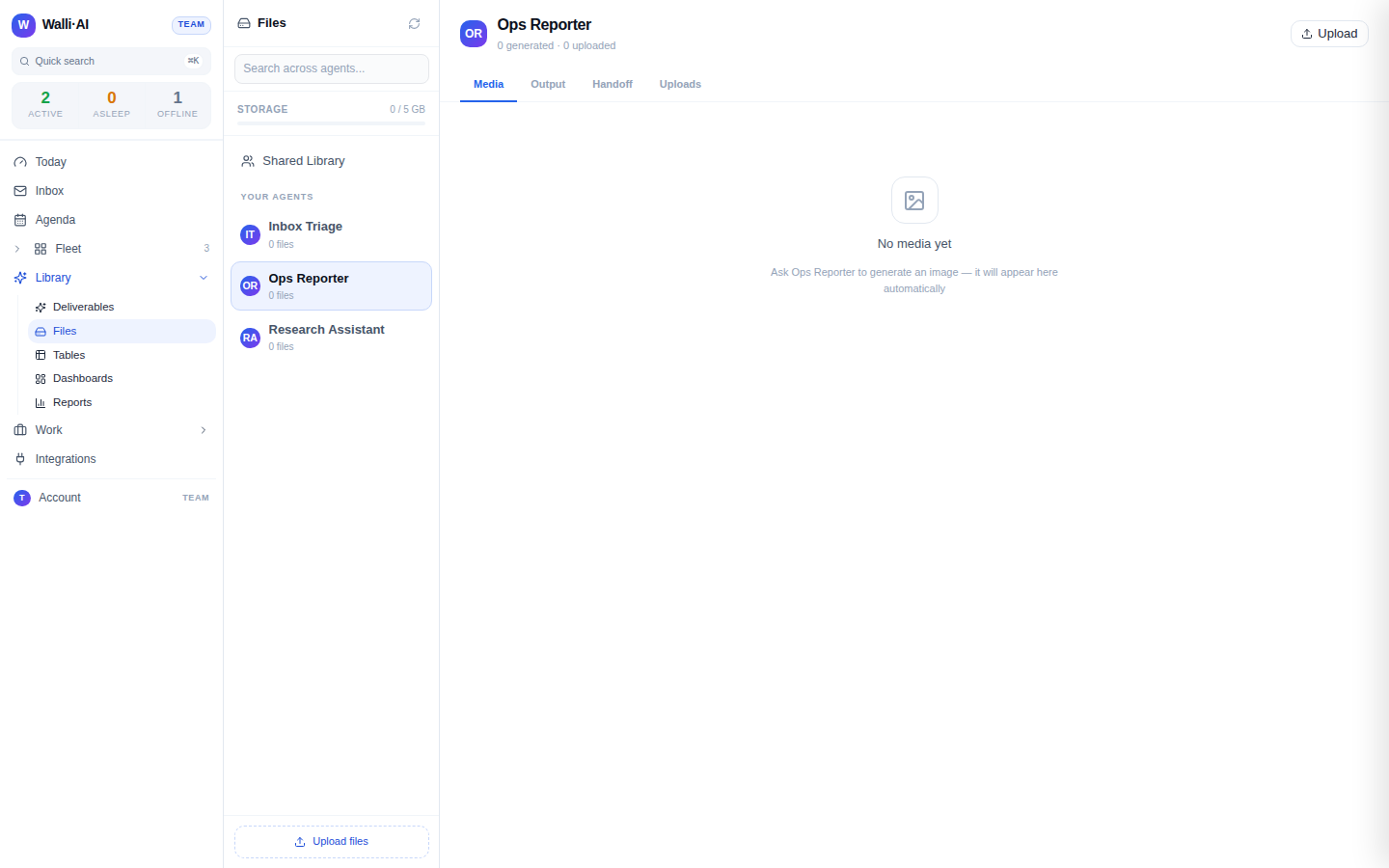The width and height of the screenshot is (1389, 868).
Task: Select the Shared Library entry
Action: pos(331,161)
